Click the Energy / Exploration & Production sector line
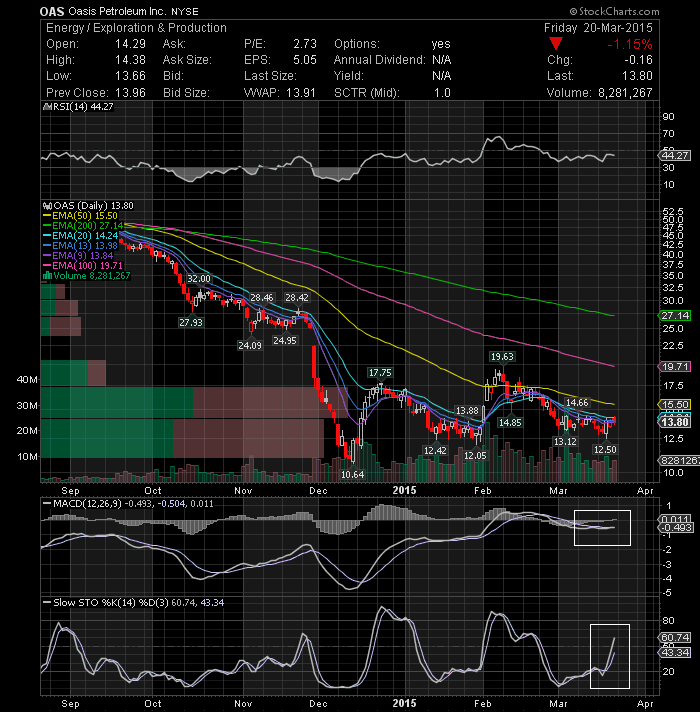 point(136,28)
